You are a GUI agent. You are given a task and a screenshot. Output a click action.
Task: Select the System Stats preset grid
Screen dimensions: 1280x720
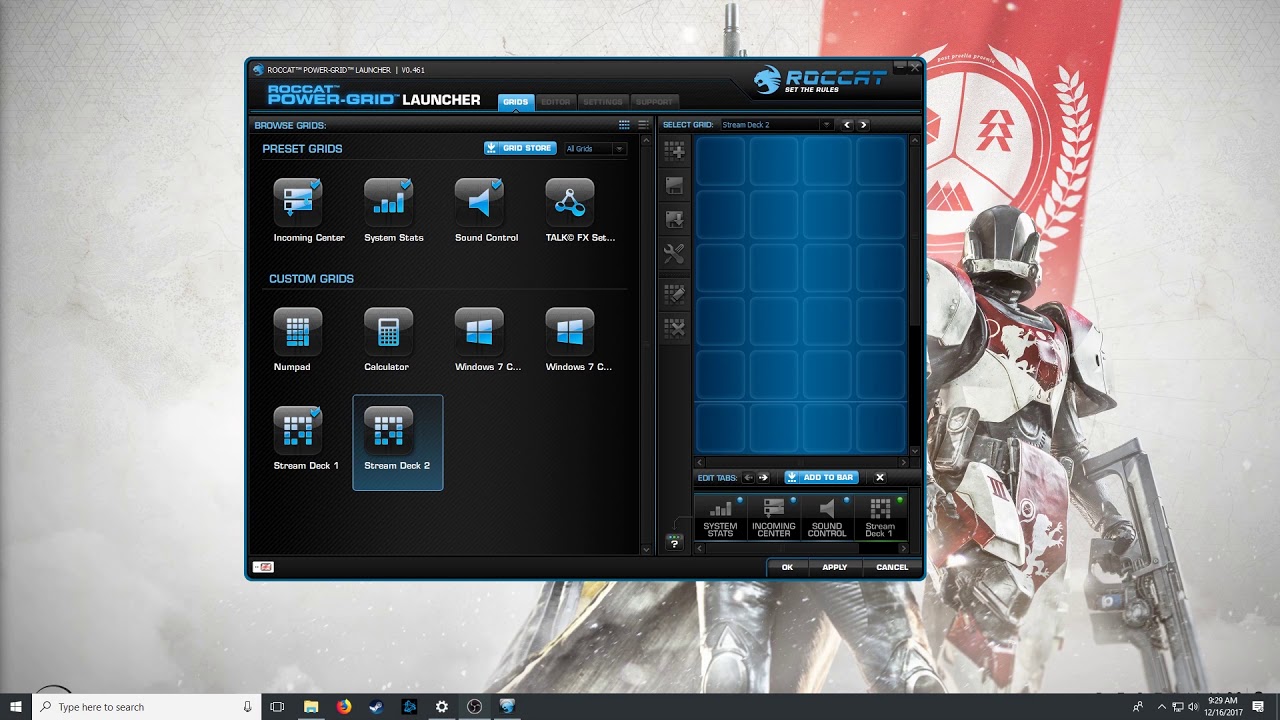(x=389, y=202)
